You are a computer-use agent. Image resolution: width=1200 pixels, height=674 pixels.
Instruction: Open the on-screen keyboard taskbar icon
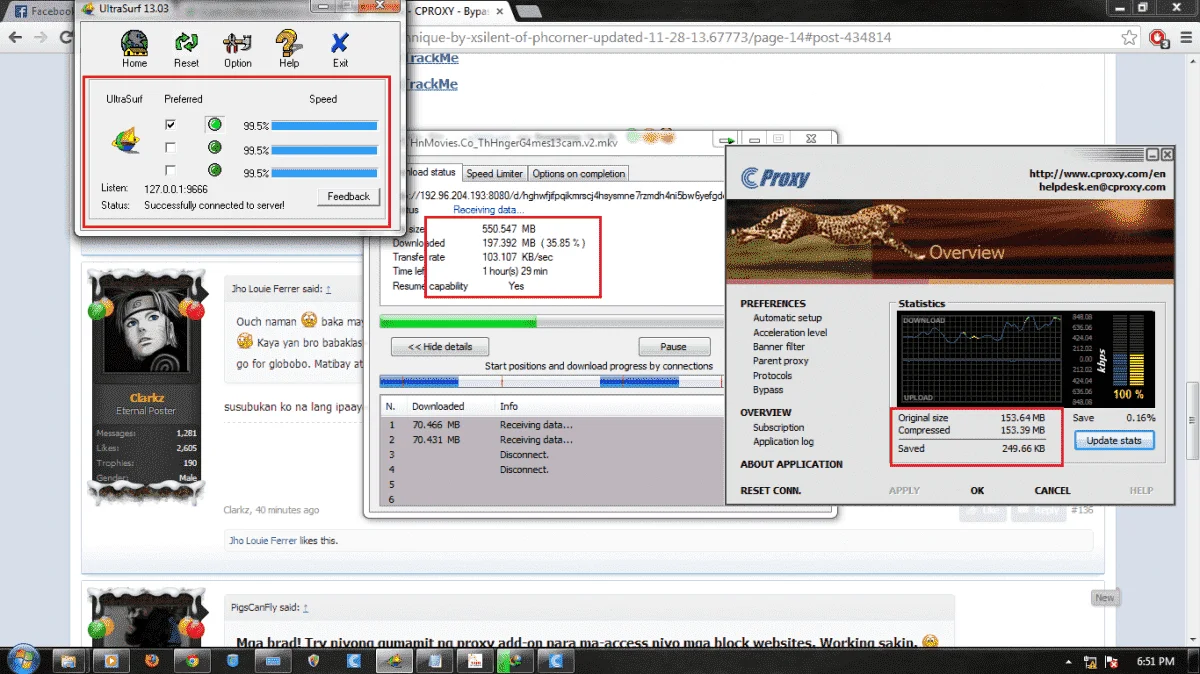click(x=272, y=660)
